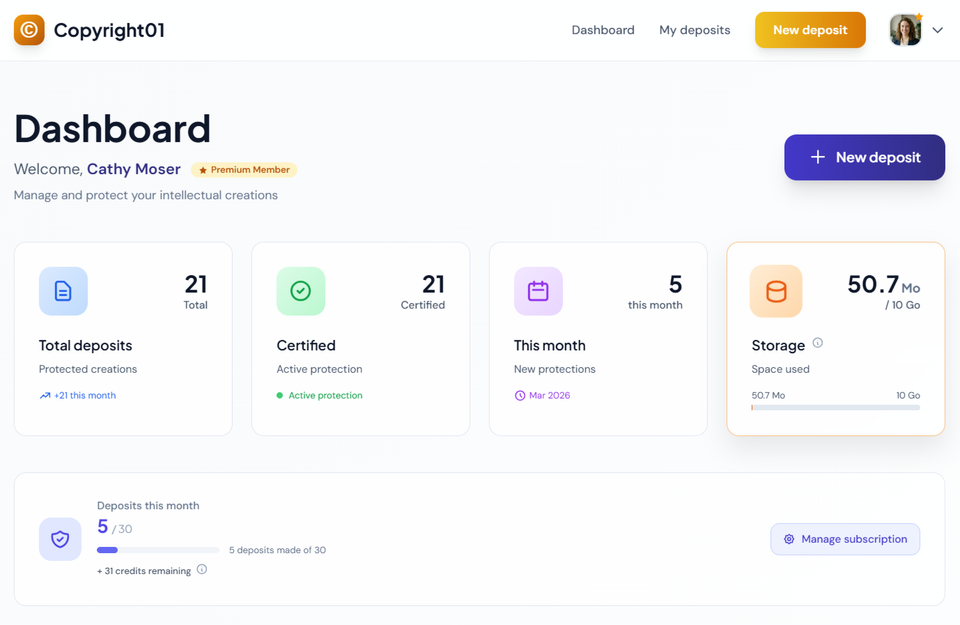Click the Premium Member badge
The image size is (960, 625).
(x=244, y=170)
